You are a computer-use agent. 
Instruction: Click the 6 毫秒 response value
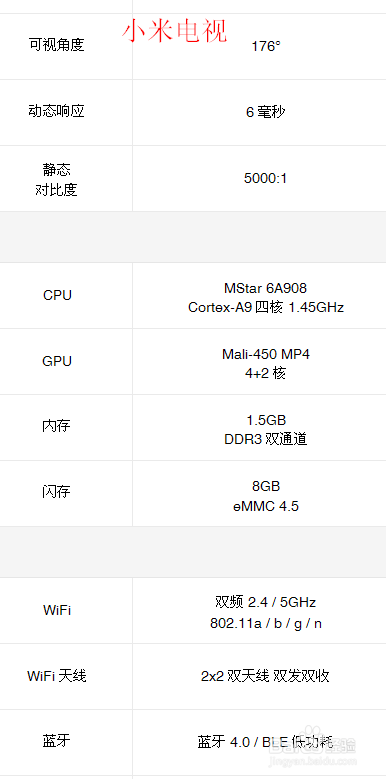click(266, 112)
